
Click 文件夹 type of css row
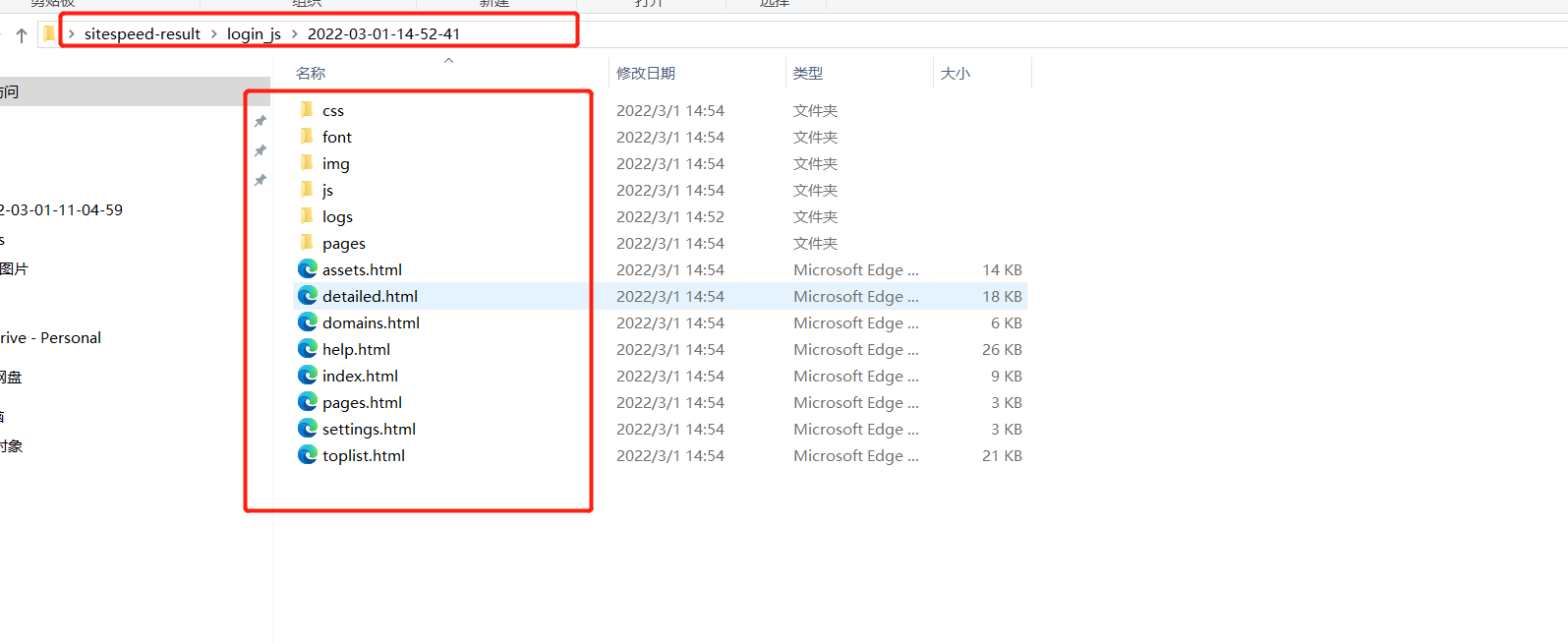pos(815,110)
